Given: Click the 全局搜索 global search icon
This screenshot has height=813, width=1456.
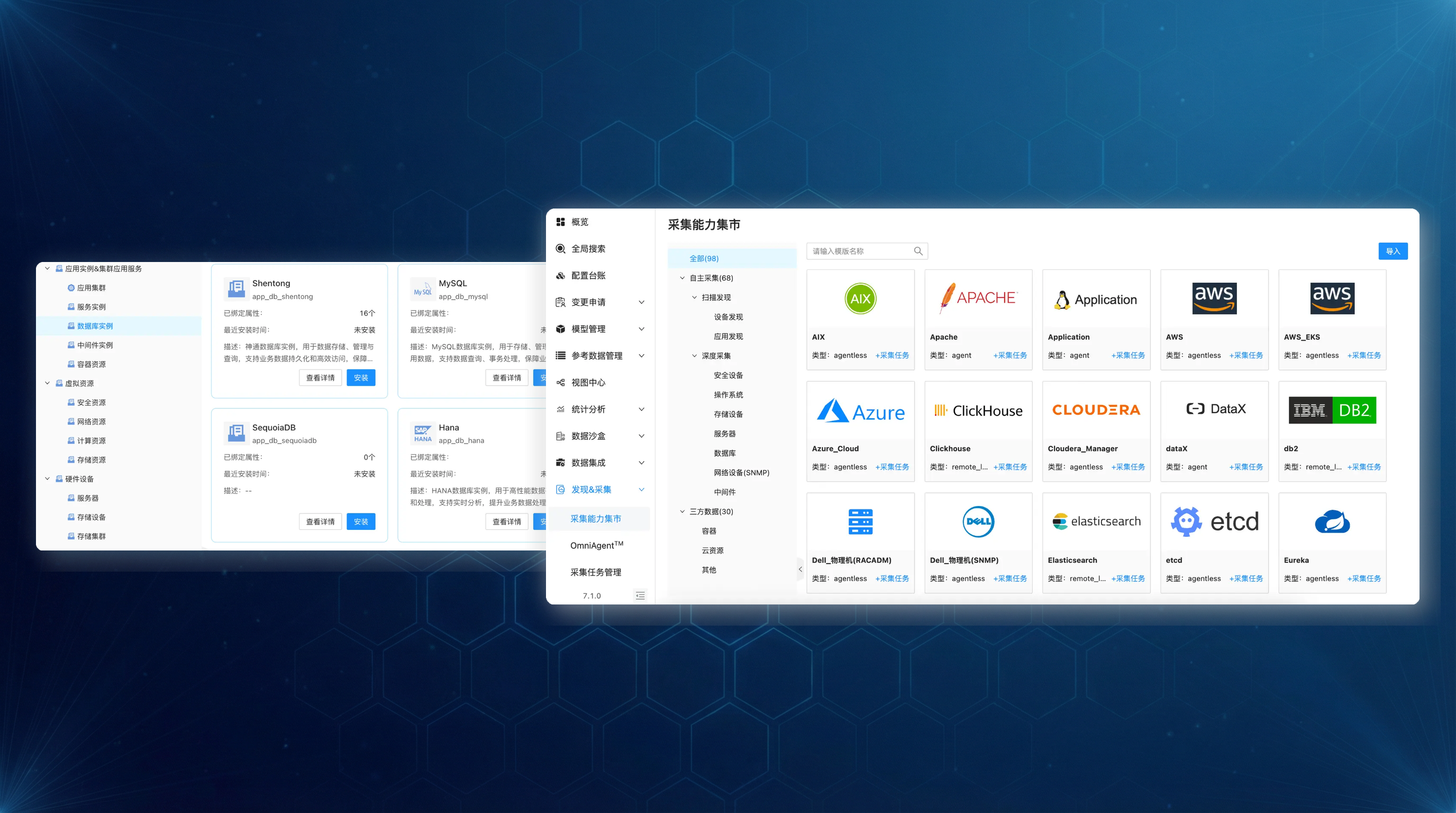Looking at the screenshot, I should (x=561, y=249).
